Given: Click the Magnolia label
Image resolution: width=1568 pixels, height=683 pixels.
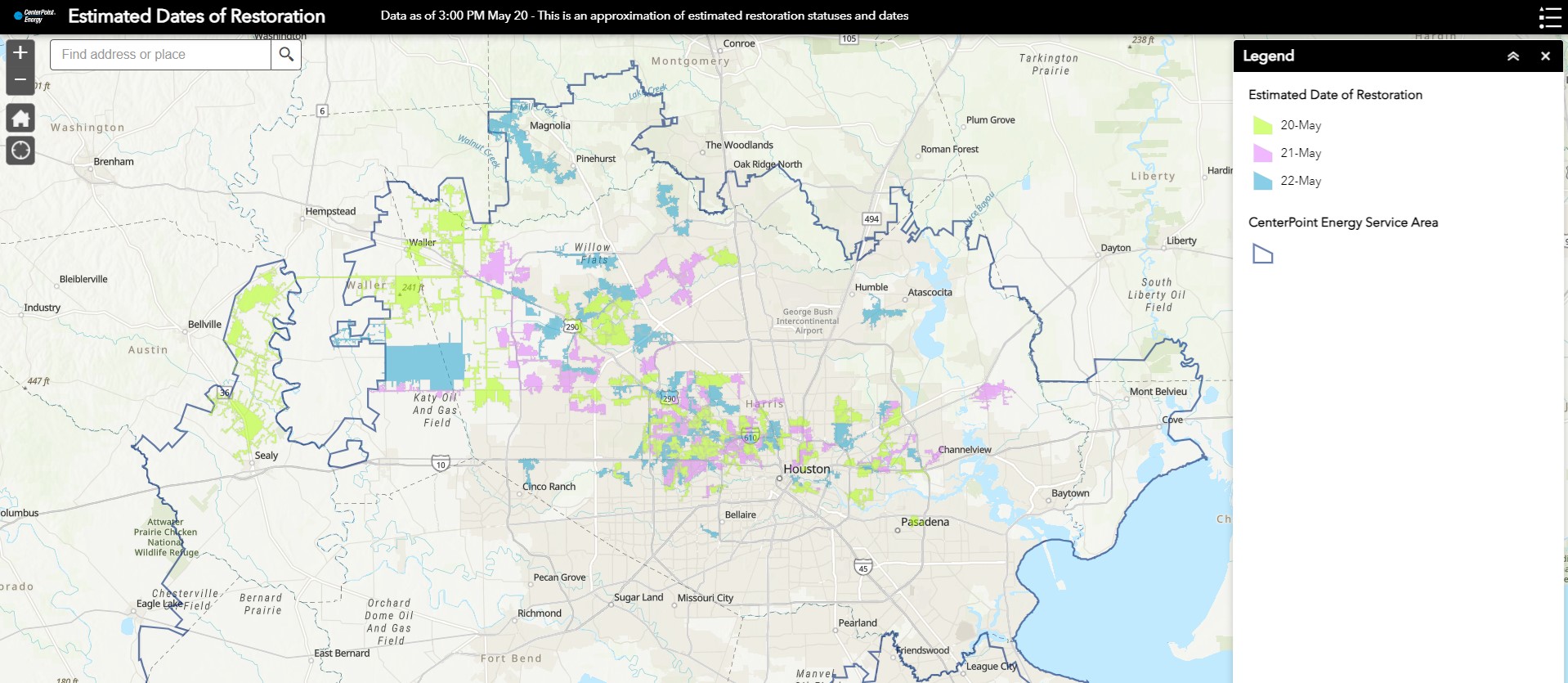Looking at the screenshot, I should 550,125.
